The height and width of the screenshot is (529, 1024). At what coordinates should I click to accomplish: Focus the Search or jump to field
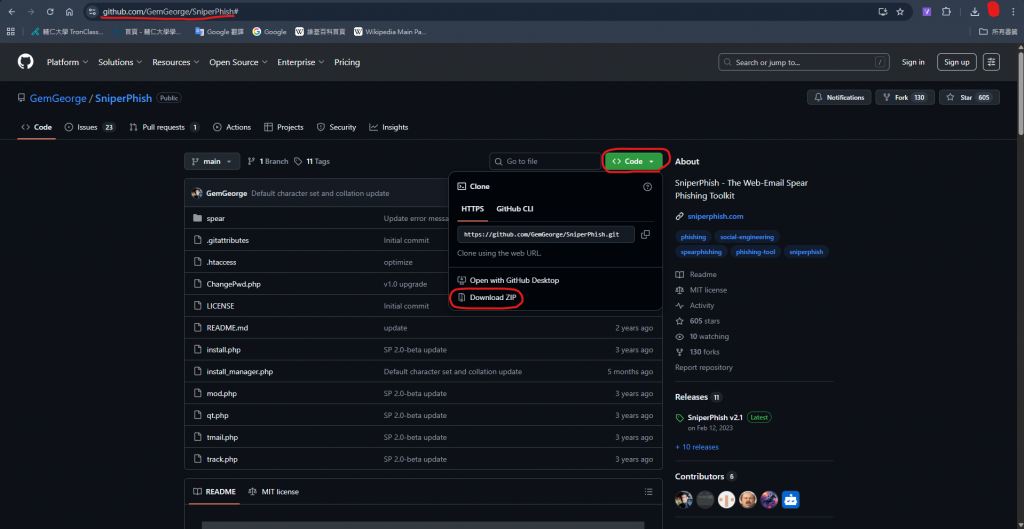click(804, 62)
